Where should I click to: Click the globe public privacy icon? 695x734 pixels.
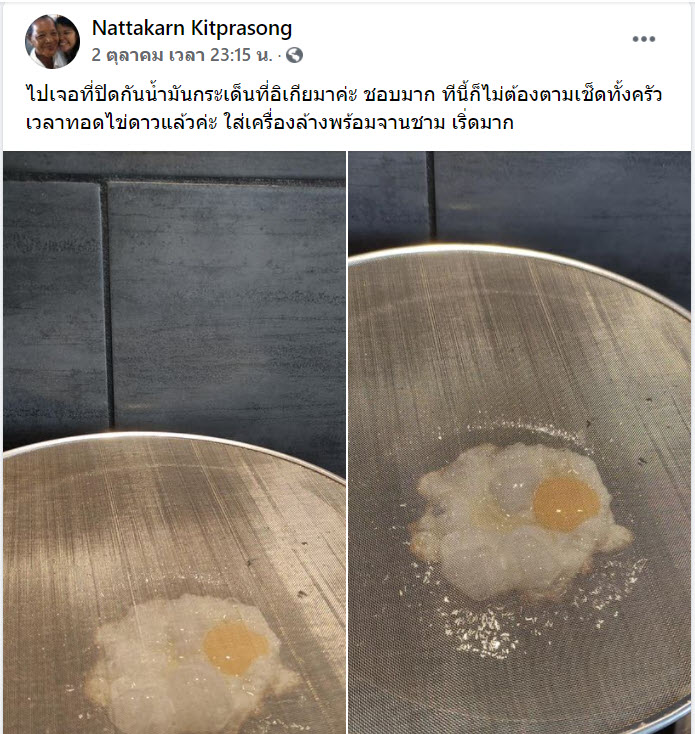click(294, 56)
